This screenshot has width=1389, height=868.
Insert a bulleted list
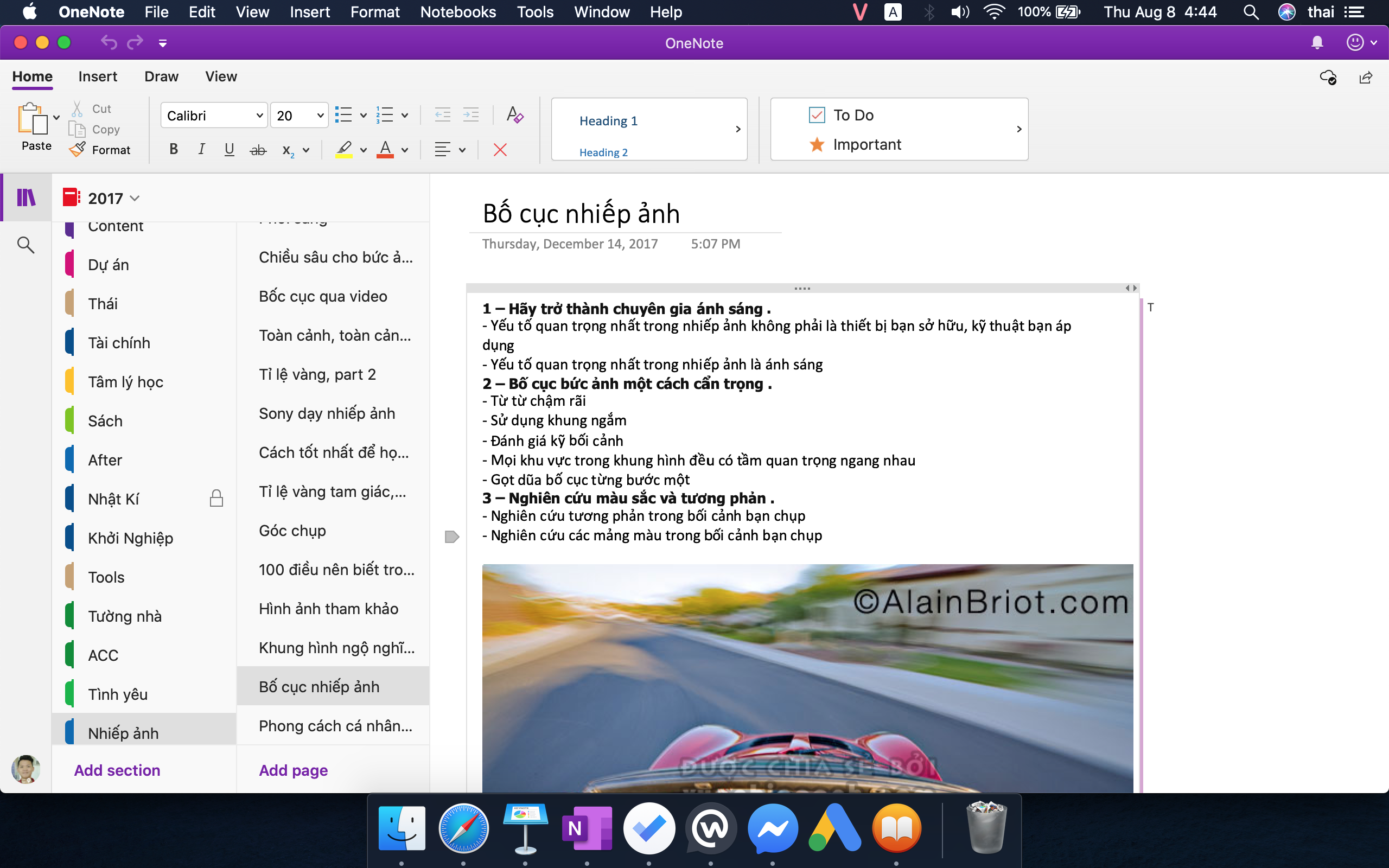coord(343,115)
